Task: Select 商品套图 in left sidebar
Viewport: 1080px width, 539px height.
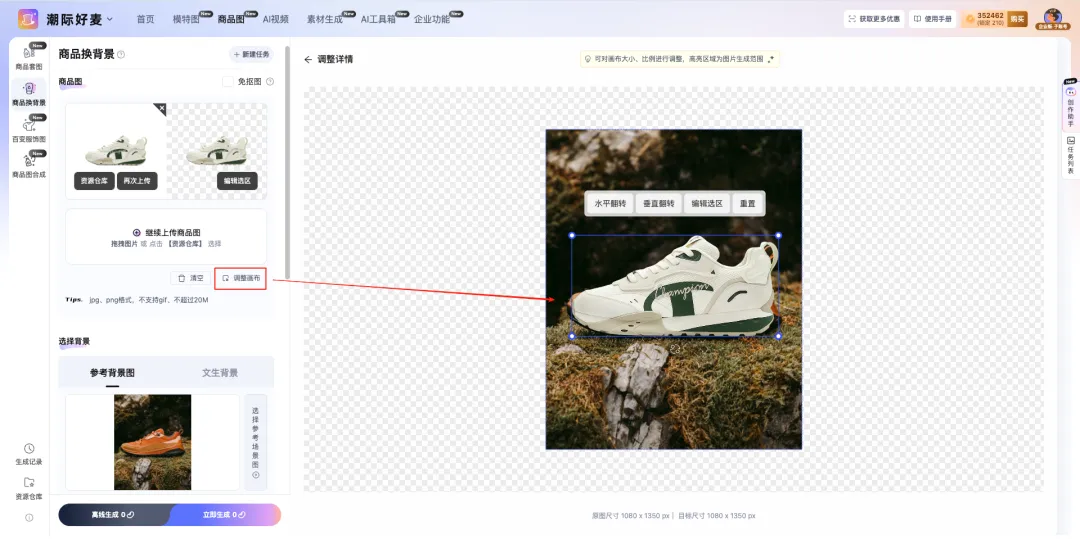Action: (29, 58)
